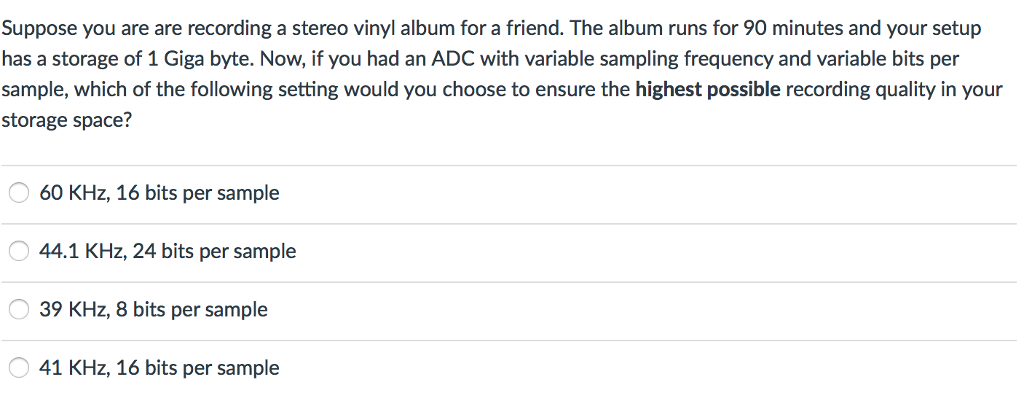Select the 44.1 KHz, 24 bits radio button
Viewport: 1024px width, 420px height.
coord(18,251)
